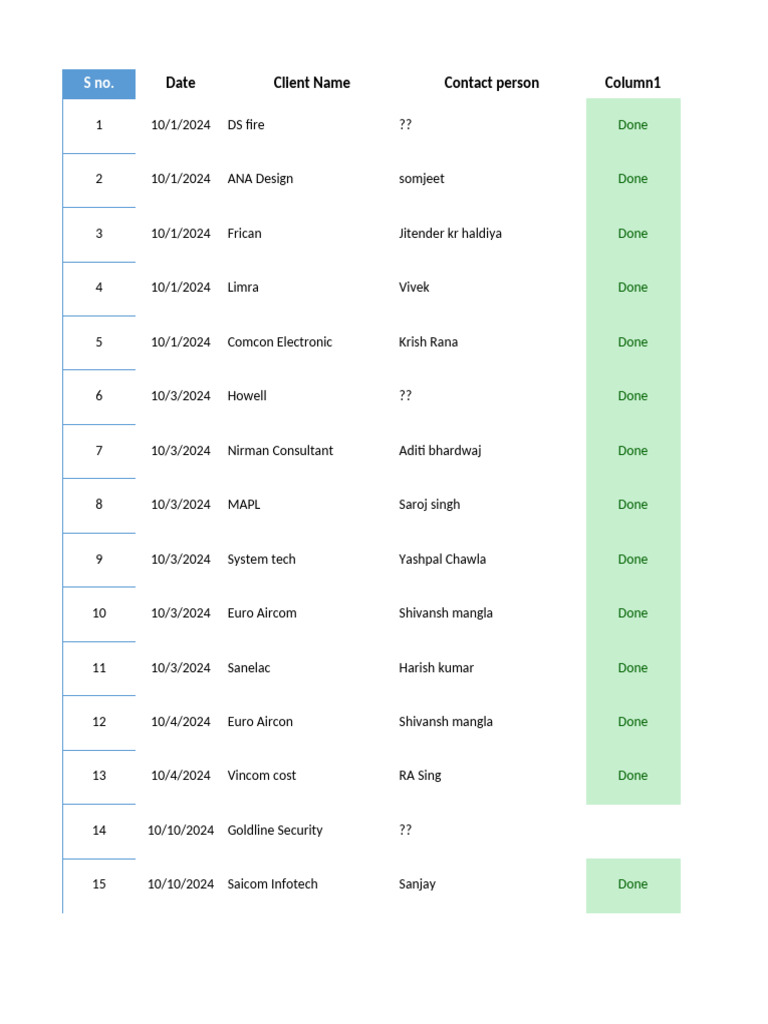Viewport: 768px width, 1024px height.
Task: Select the 'DS fire' client cell
Action: [246, 125]
